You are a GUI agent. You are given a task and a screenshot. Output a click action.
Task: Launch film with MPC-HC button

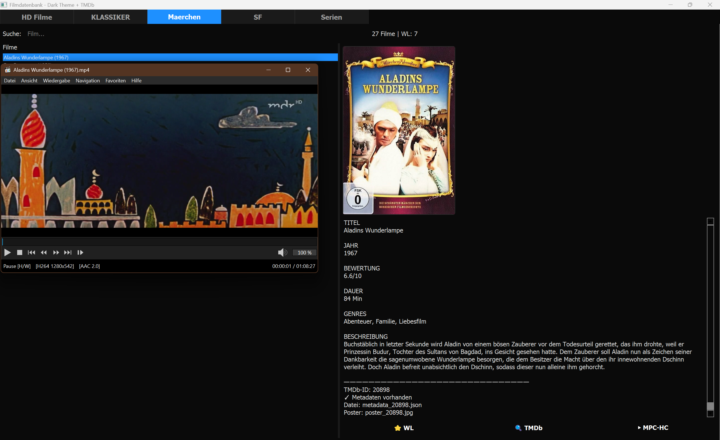tap(653, 428)
